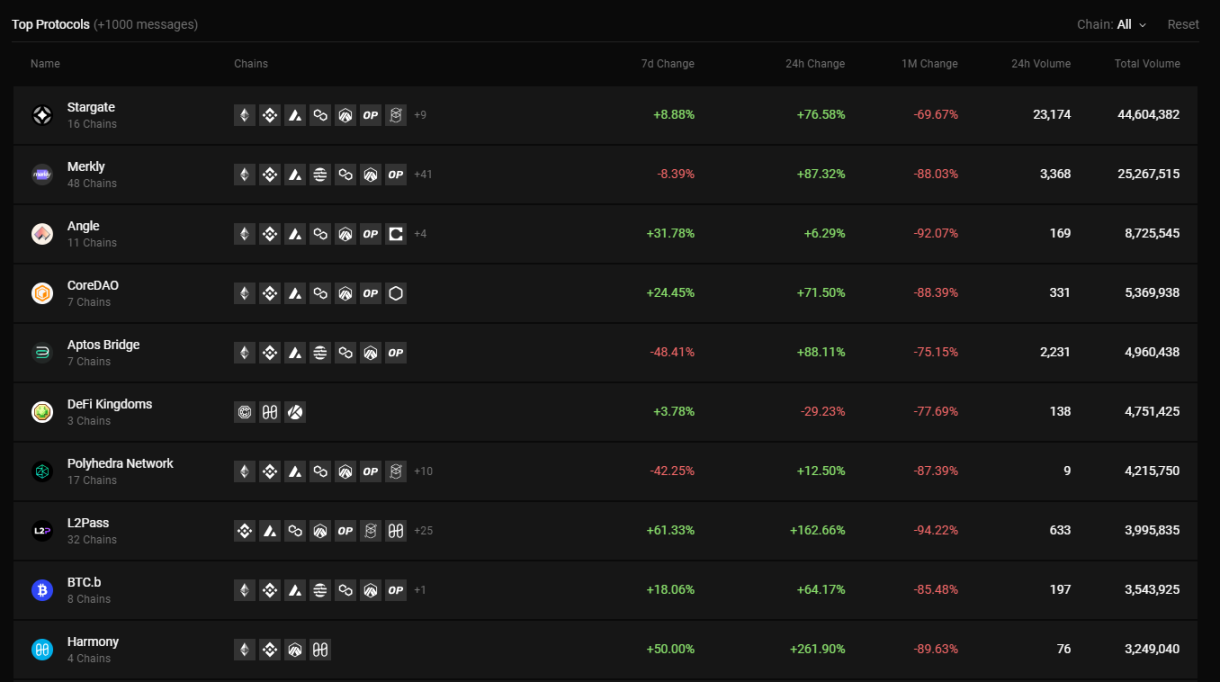This screenshot has height=682, width=1220.
Task: Sort by Name column header
Action: (45, 64)
